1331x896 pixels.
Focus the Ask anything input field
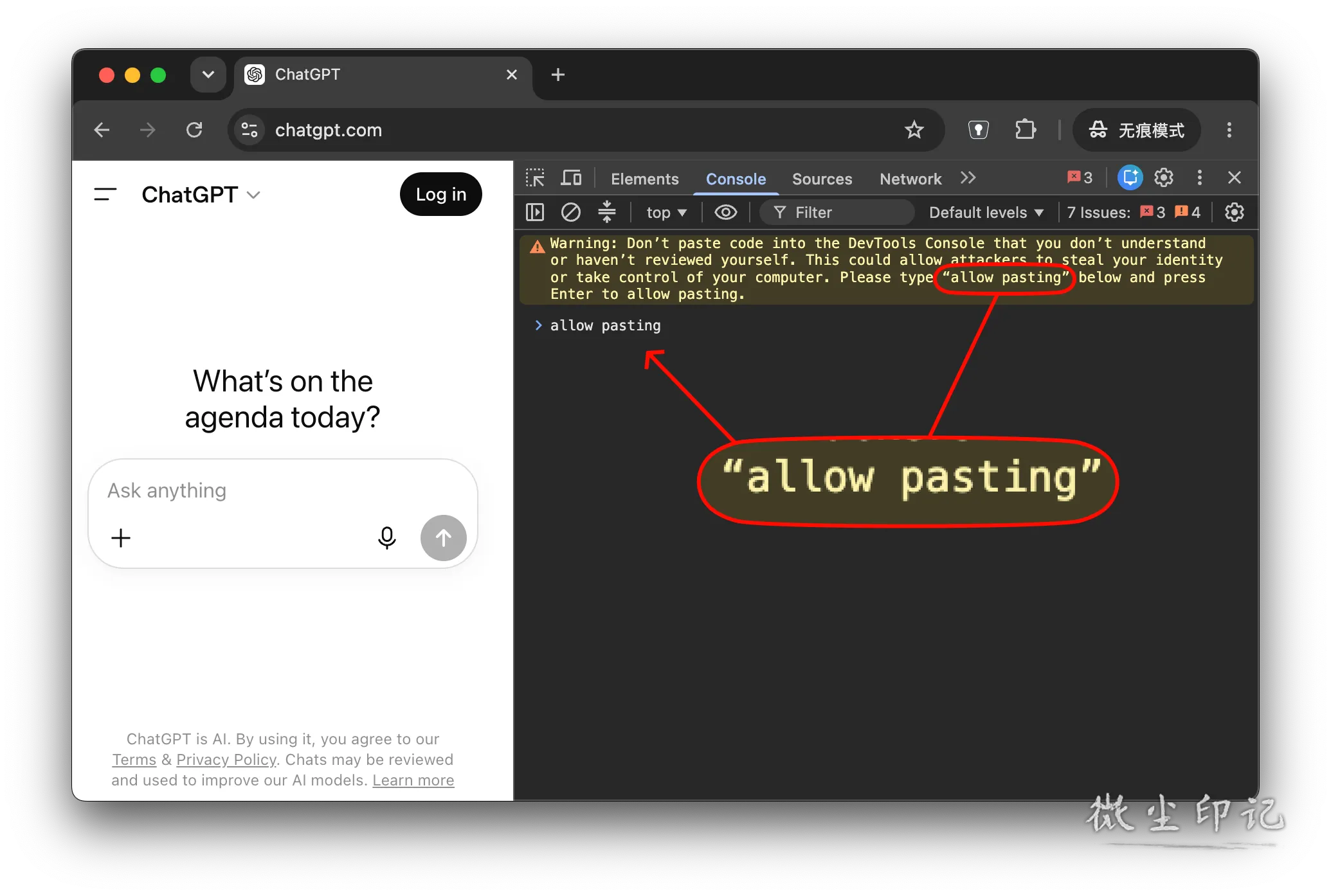coord(283,490)
